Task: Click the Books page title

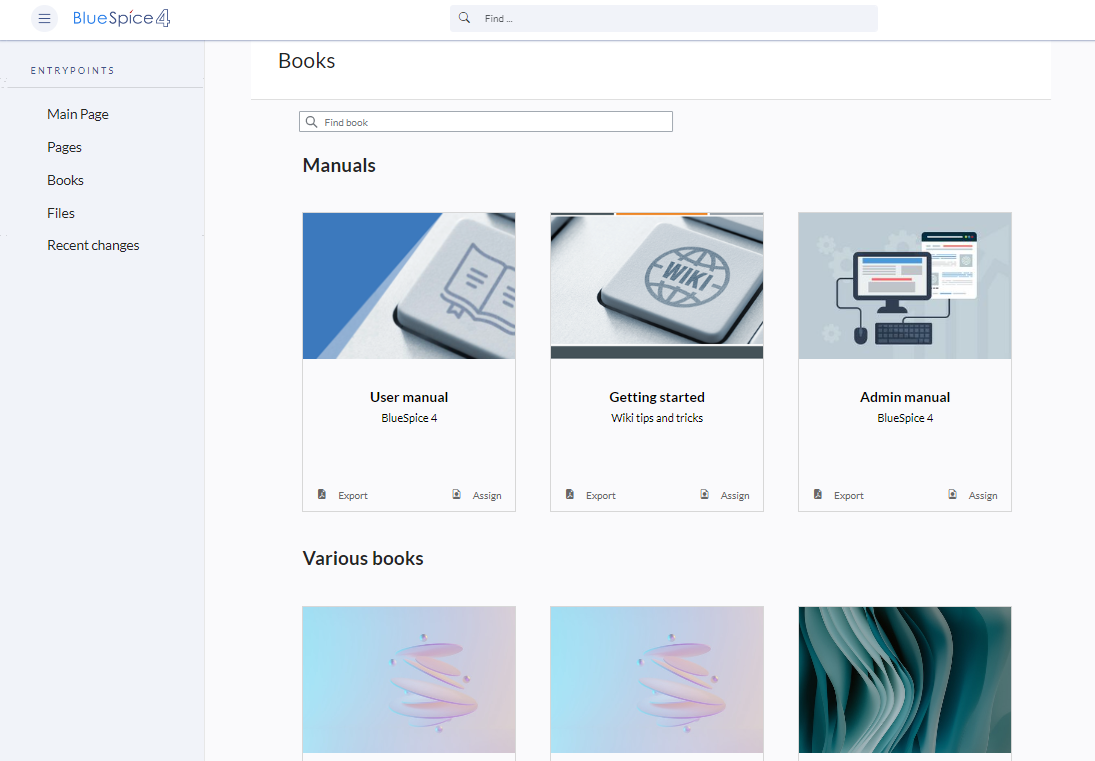Action: (x=307, y=61)
